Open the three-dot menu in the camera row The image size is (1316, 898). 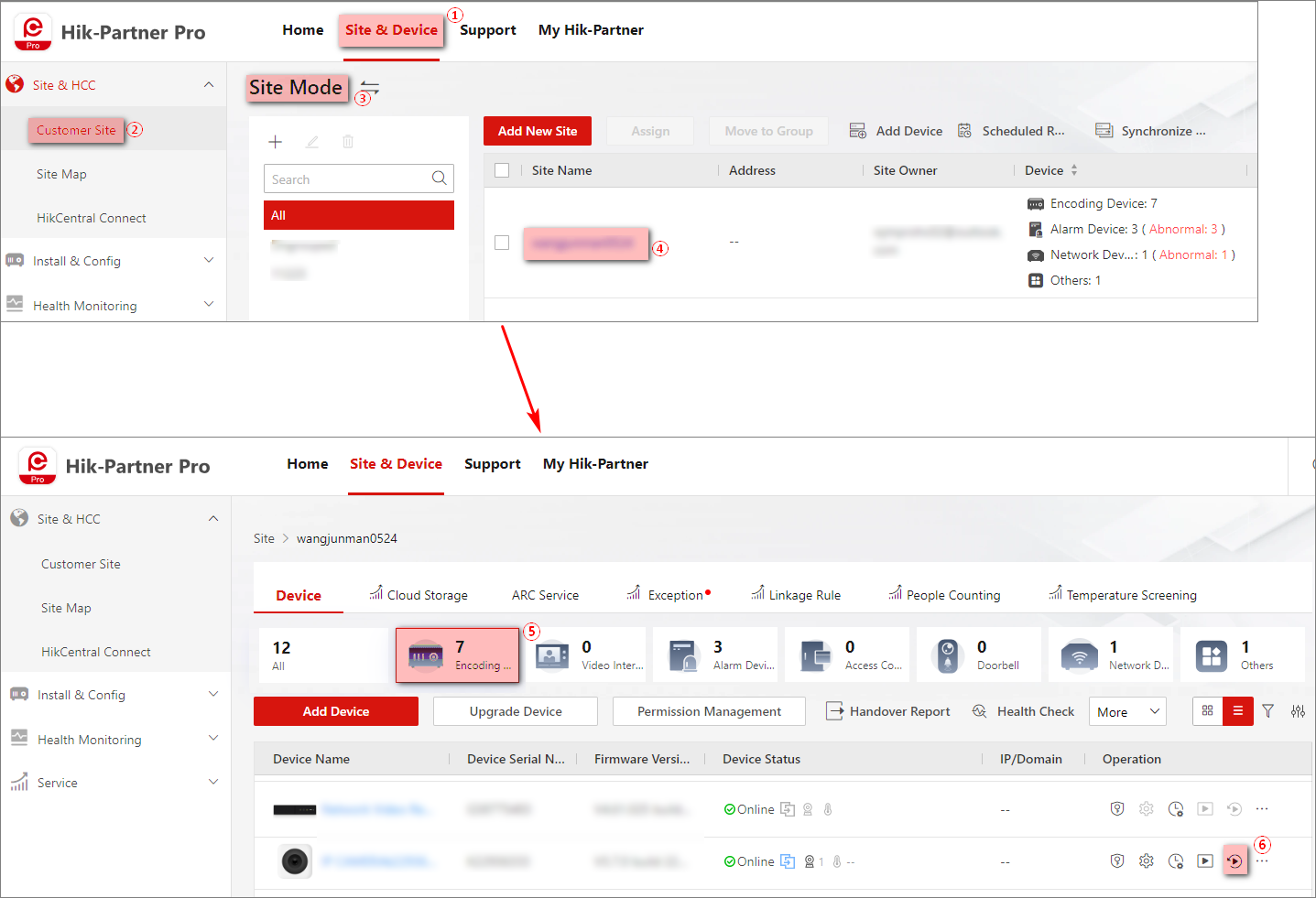click(x=1262, y=860)
